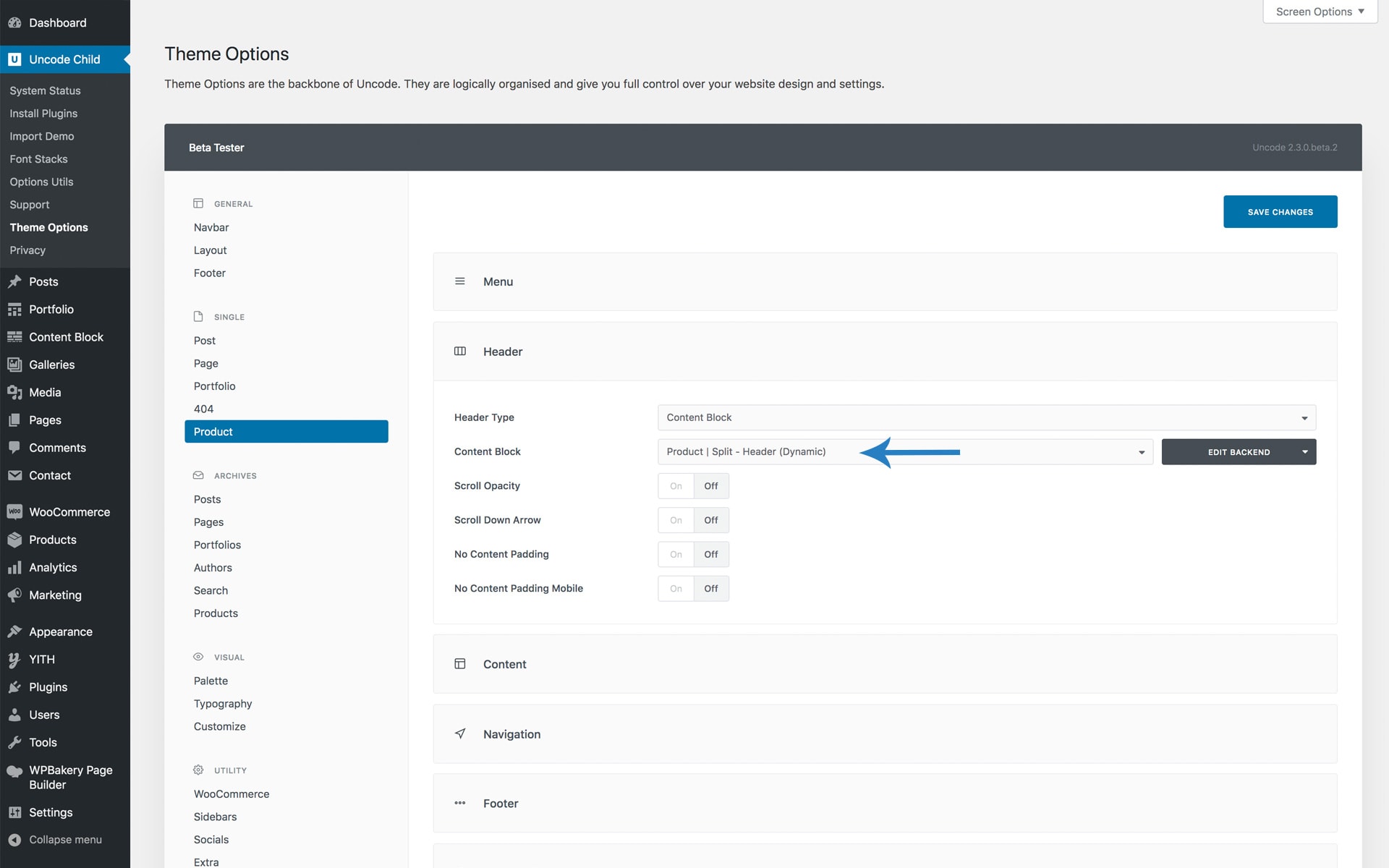Enable Scroll Down Arrow option
Screen dimensions: 1389x868
(676, 520)
